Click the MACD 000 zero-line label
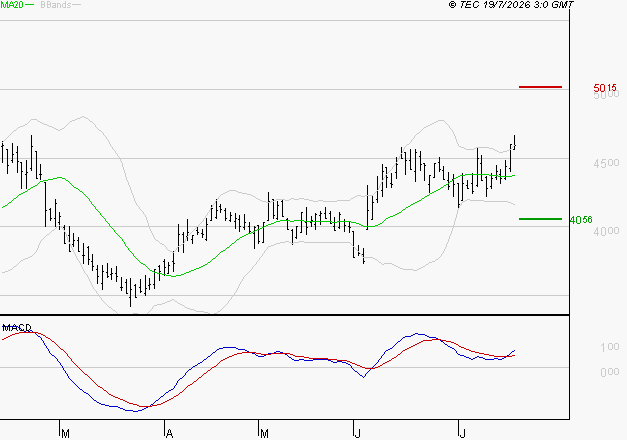The height and width of the screenshot is (440, 627). pos(610,372)
